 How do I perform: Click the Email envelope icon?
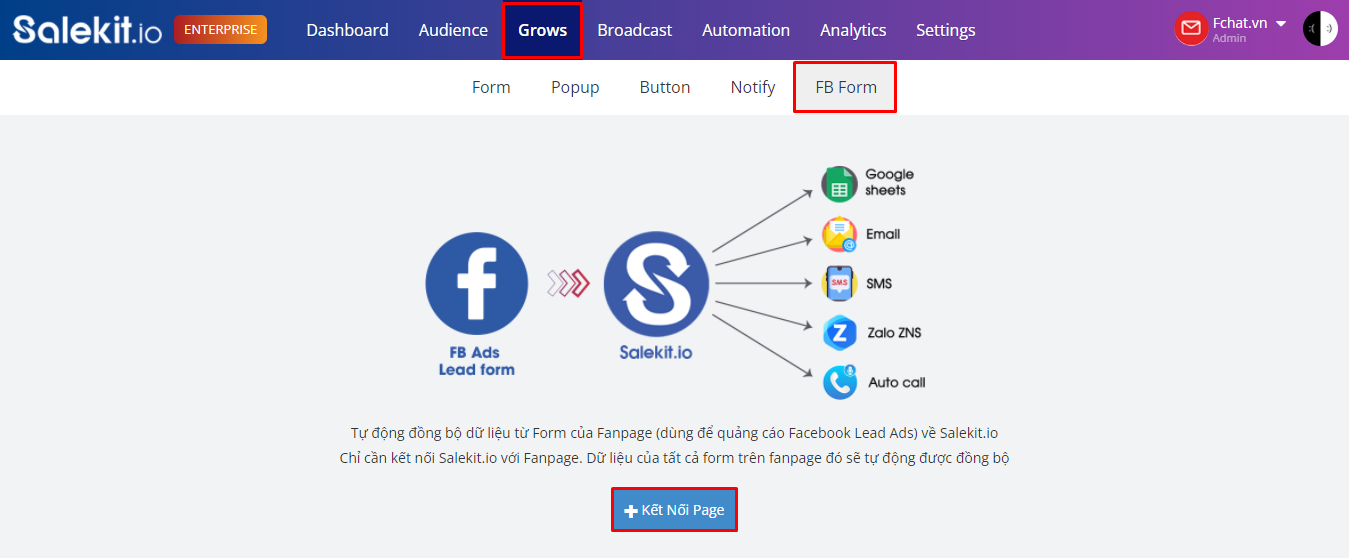(x=839, y=234)
